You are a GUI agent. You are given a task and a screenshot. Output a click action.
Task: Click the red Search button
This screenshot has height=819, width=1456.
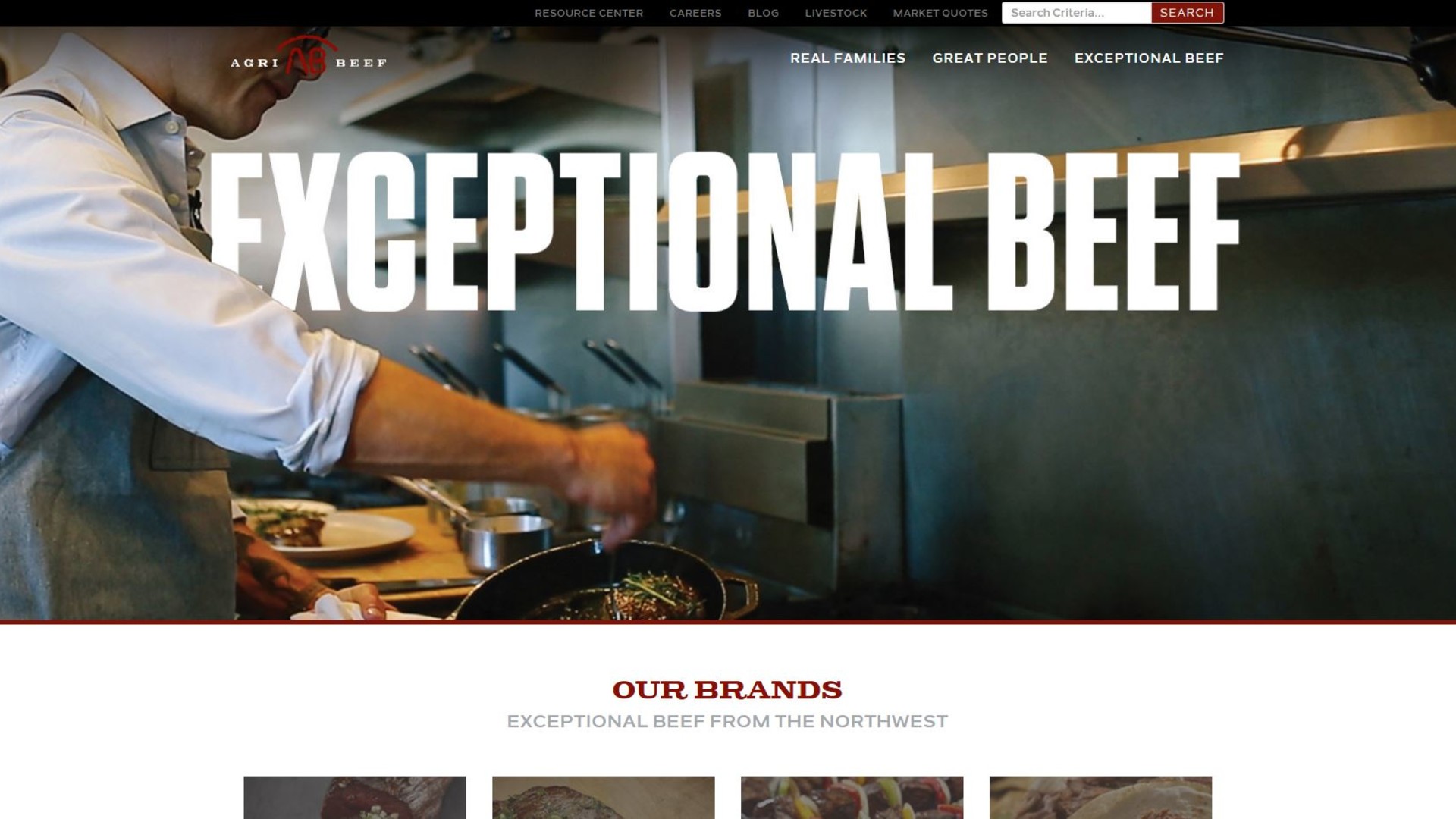coord(1187,13)
